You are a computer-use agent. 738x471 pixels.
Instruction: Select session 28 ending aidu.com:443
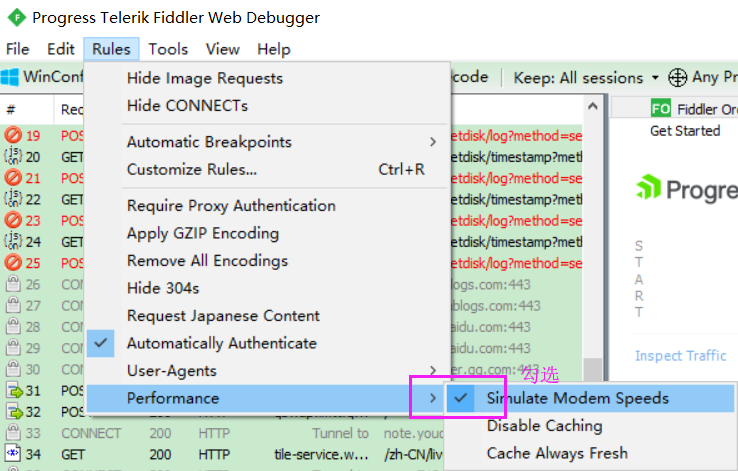(x=490, y=327)
